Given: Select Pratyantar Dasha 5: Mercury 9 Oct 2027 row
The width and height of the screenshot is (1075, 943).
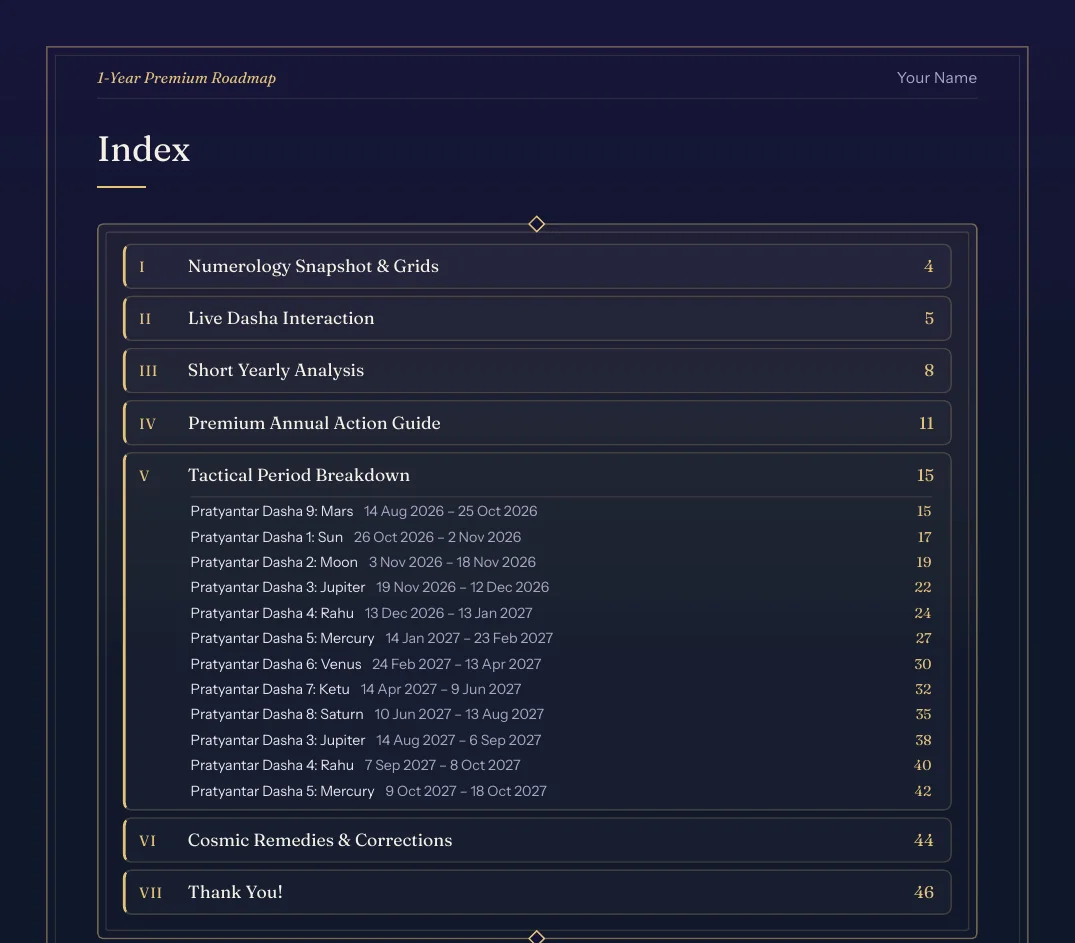Looking at the screenshot, I should (561, 791).
